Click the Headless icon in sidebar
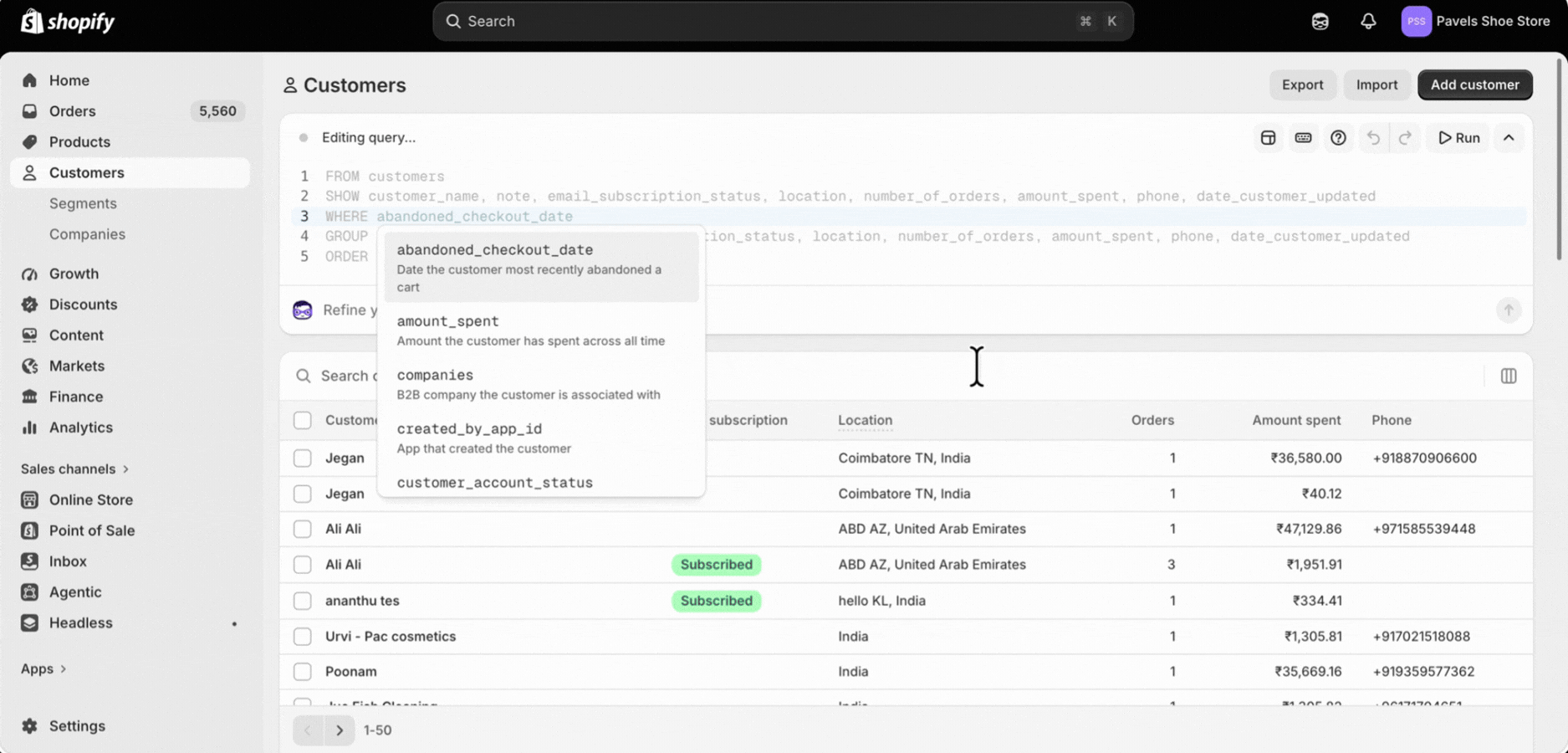1568x753 pixels. [x=30, y=623]
